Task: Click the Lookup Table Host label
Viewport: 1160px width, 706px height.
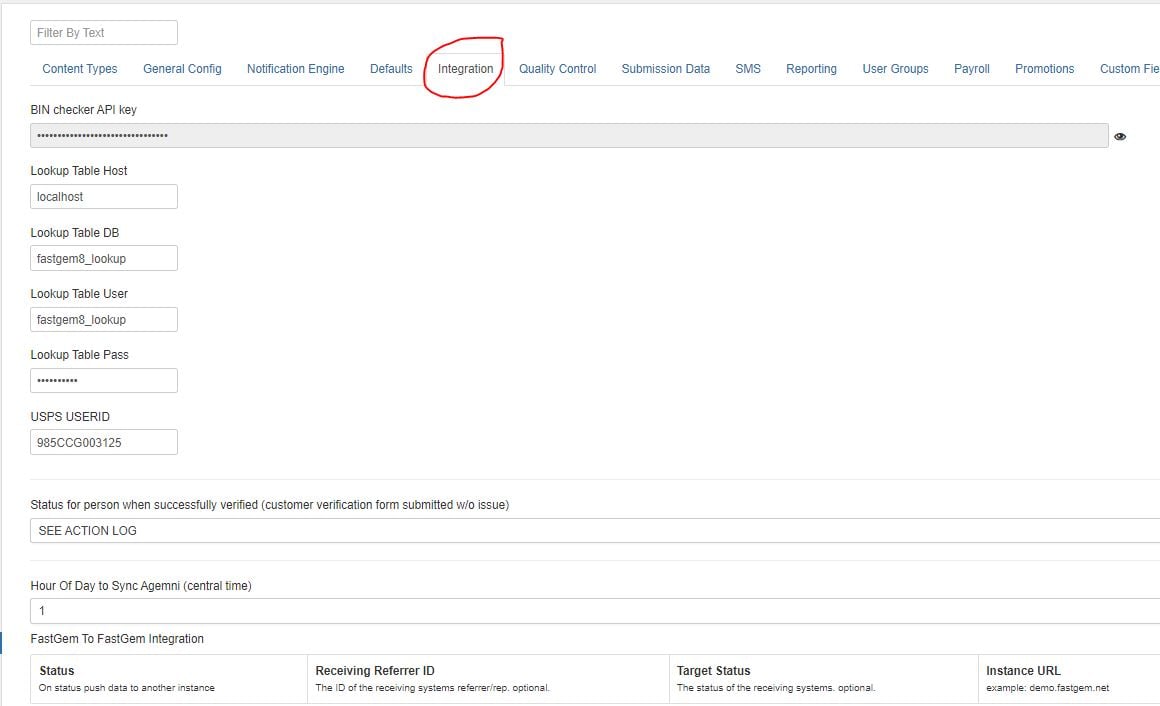Action: tap(79, 171)
